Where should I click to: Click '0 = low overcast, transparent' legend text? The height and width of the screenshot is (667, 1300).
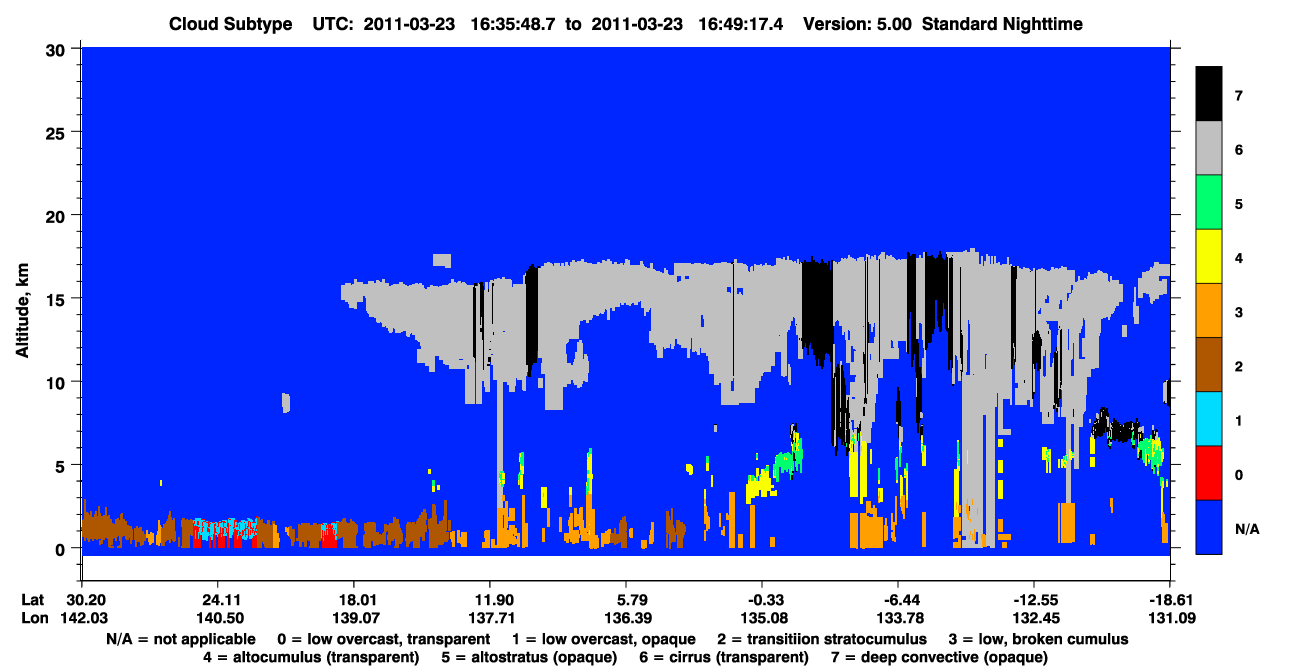pos(383,639)
